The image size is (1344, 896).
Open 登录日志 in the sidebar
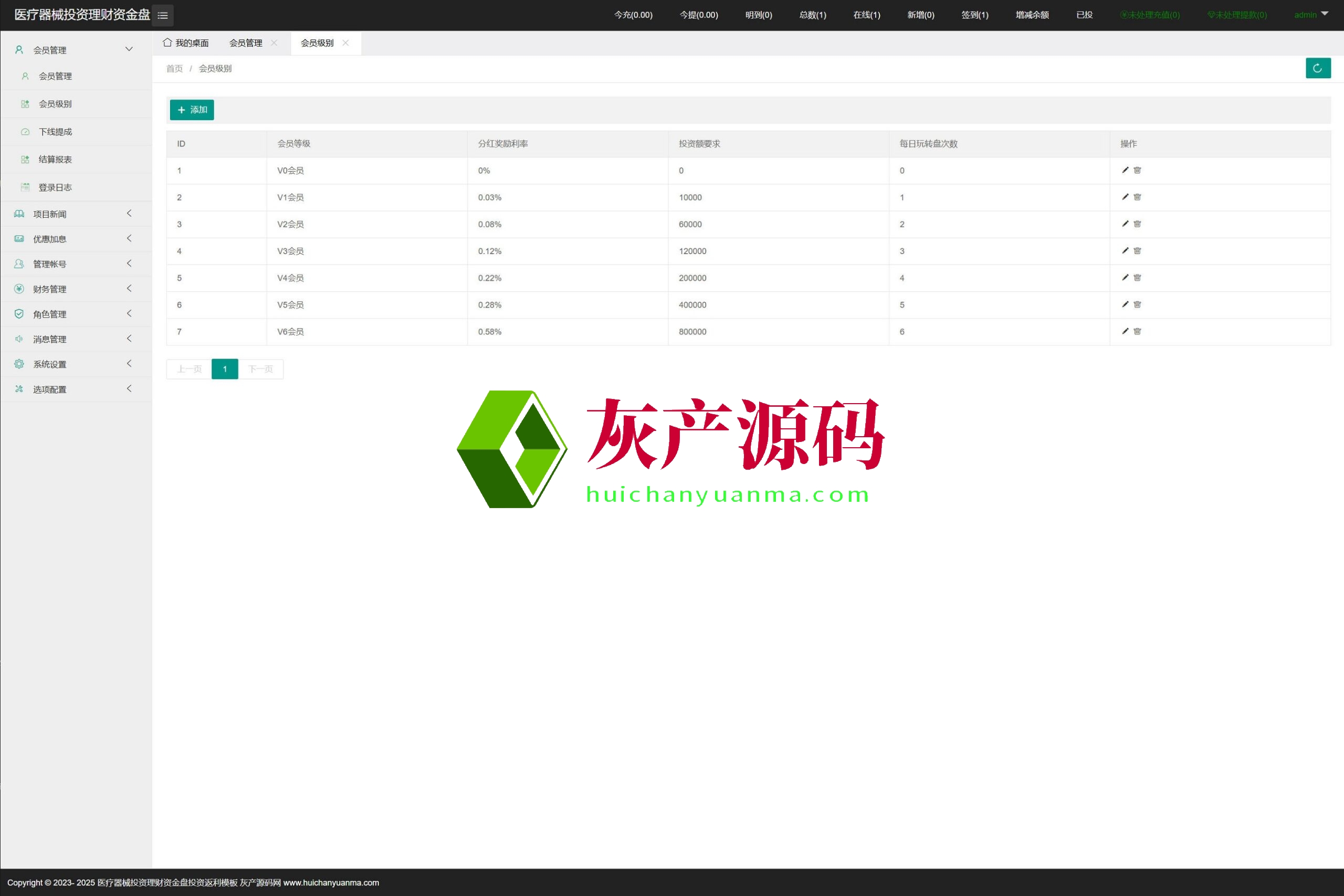click(x=56, y=187)
